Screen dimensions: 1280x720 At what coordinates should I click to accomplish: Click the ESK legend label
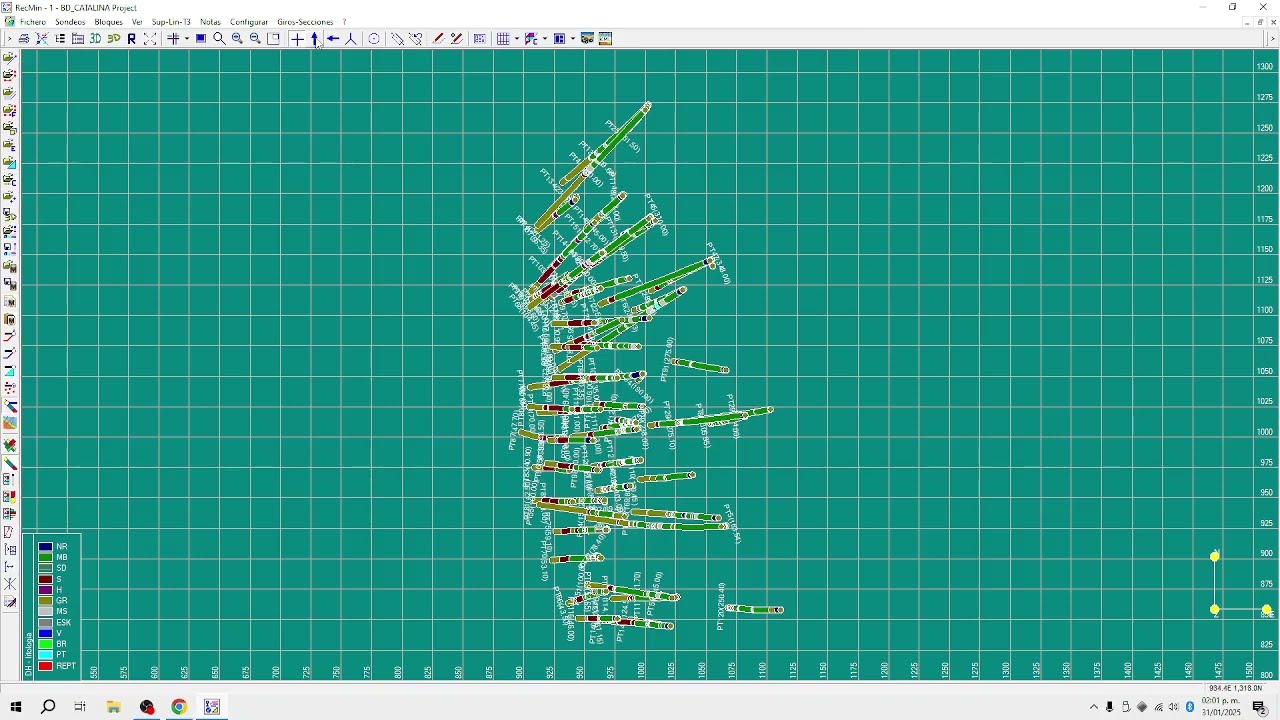(64, 623)
